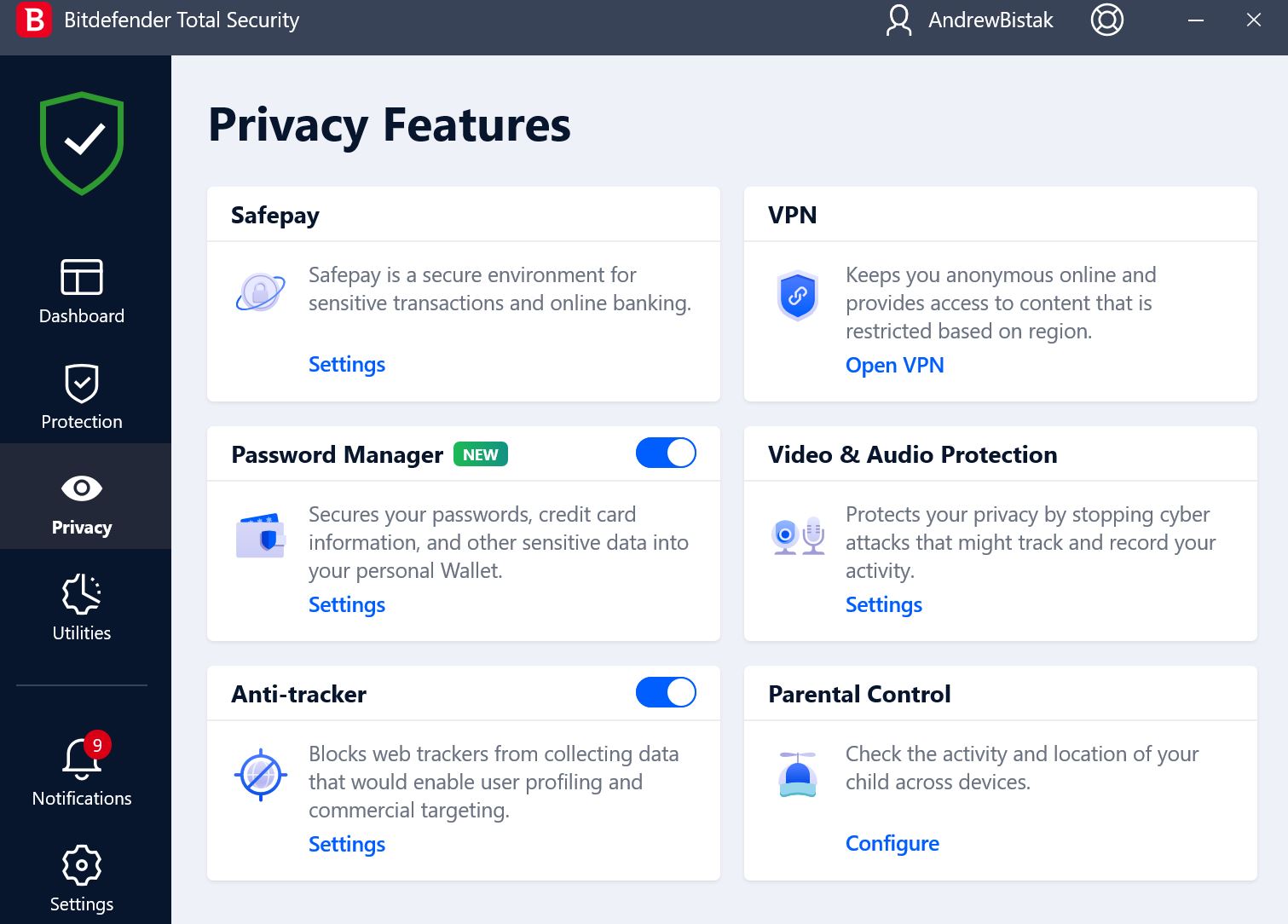
Task: Click the VPN shield link icon
Action: tap(798, 295)
